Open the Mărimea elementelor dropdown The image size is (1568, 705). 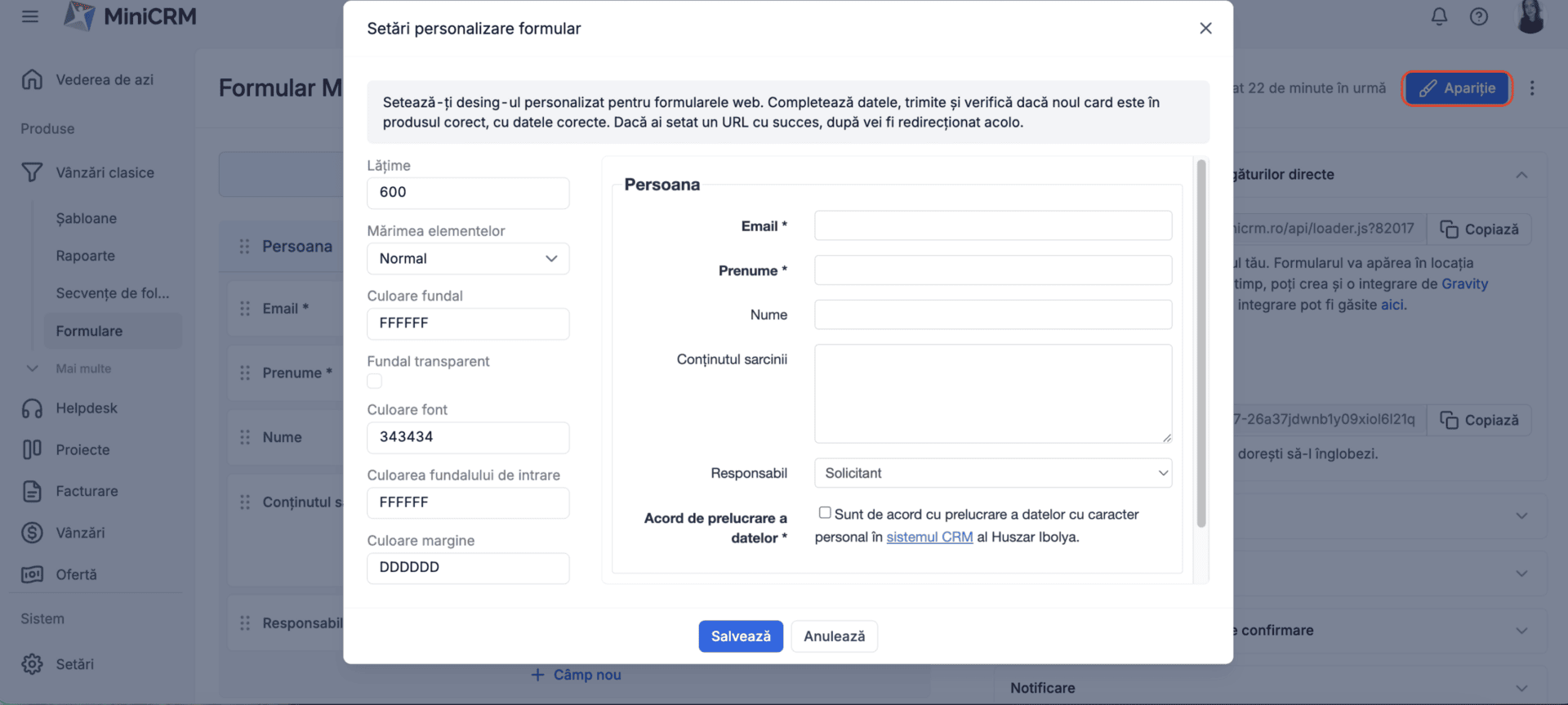click(x=468, y=259)
